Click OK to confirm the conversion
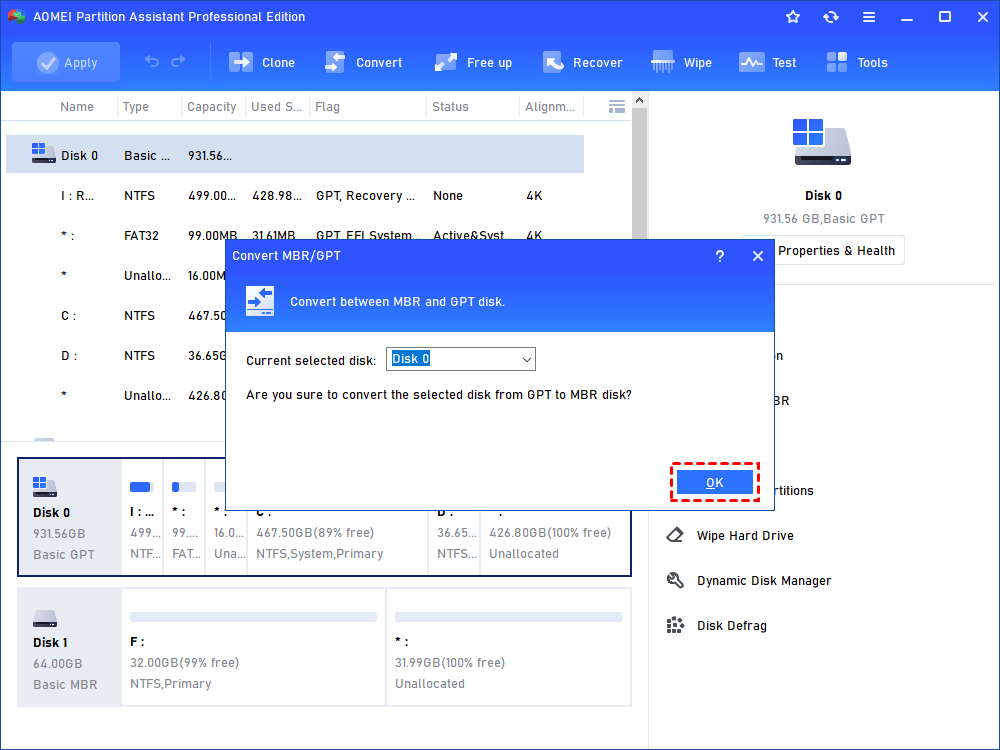This screenshot has width=1000, height=750. coord(714,483)
